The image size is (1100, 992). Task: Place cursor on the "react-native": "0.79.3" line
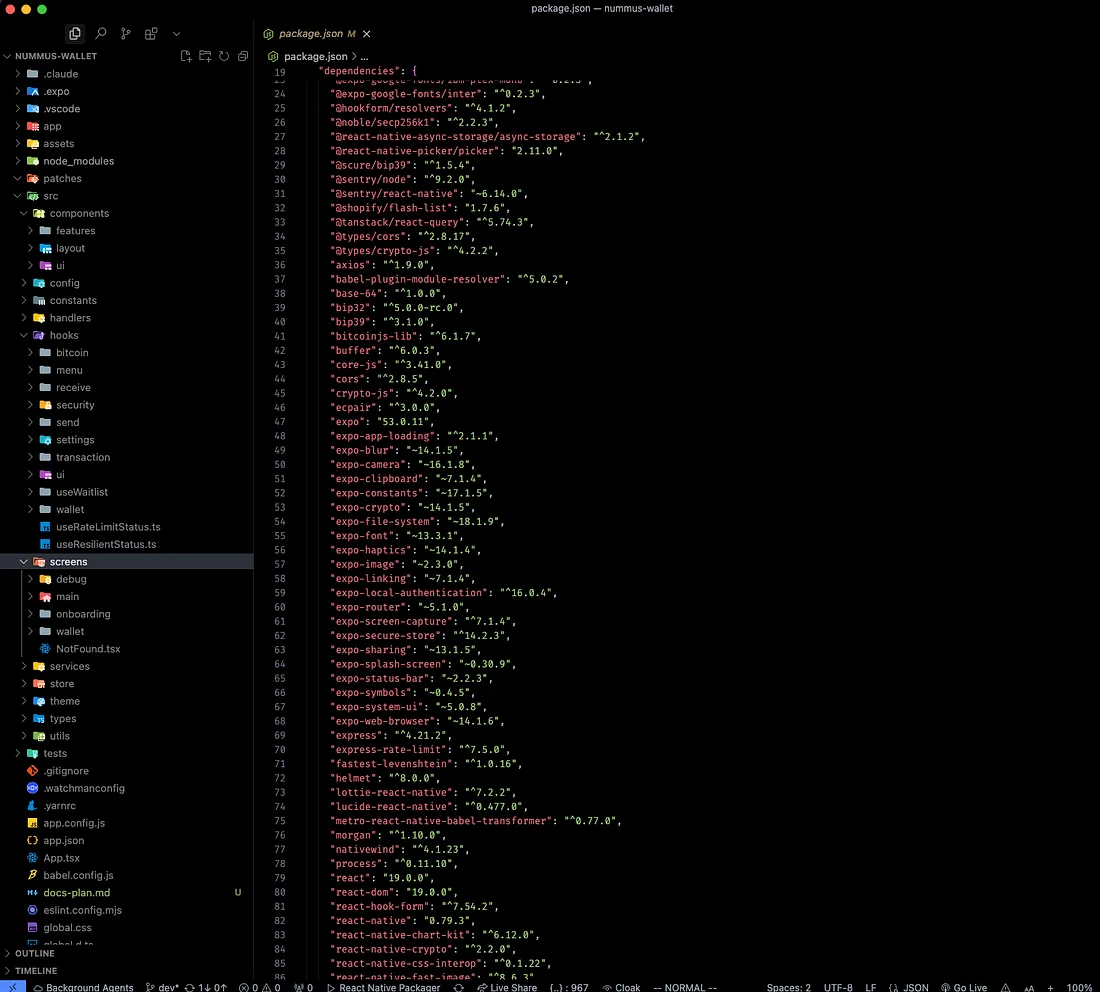click(x=403, y=920)
